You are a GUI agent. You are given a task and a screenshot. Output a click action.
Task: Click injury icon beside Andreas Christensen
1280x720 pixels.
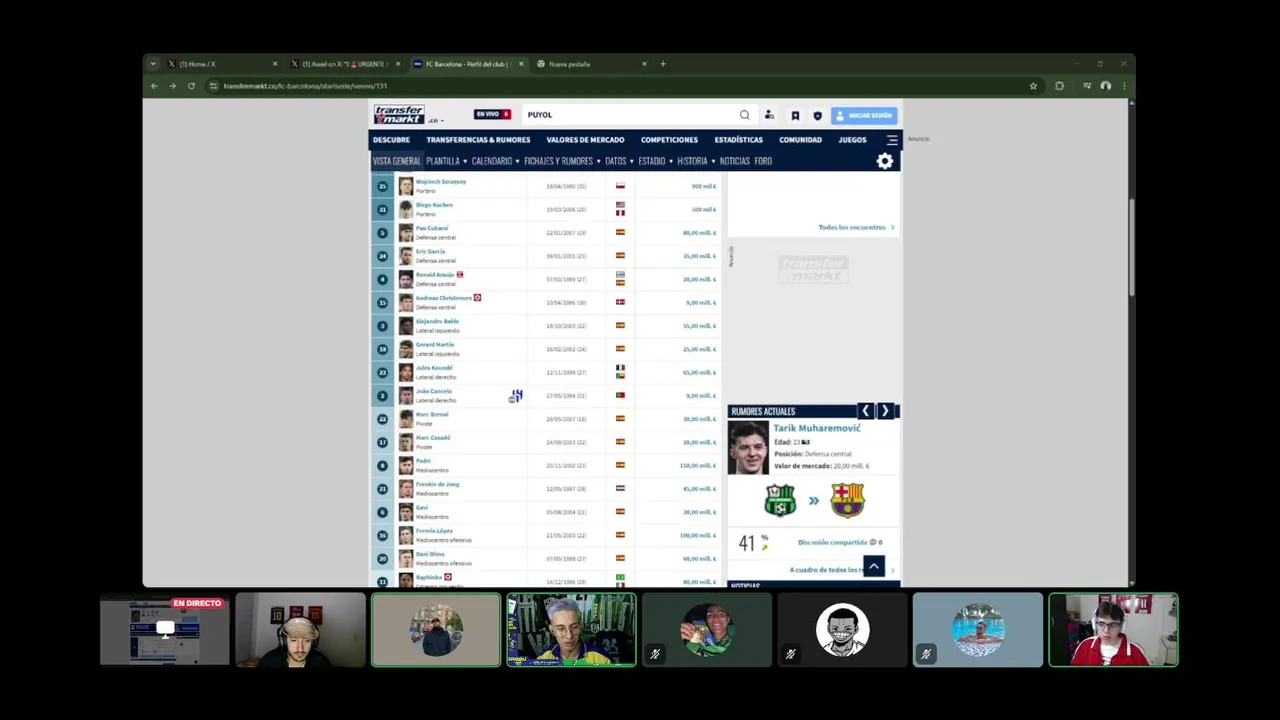(477, 297)
